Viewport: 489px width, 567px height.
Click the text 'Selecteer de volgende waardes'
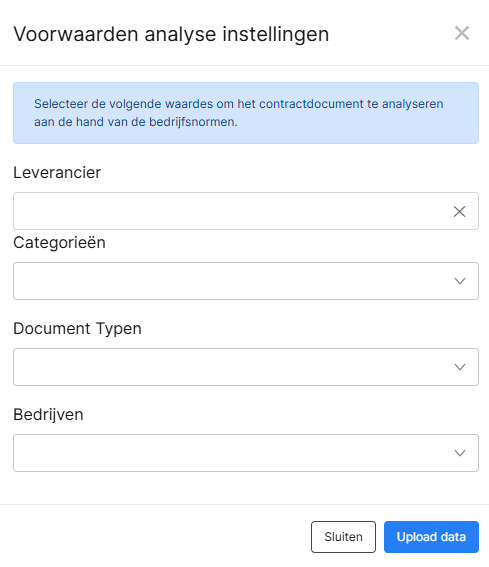point(124,104)
